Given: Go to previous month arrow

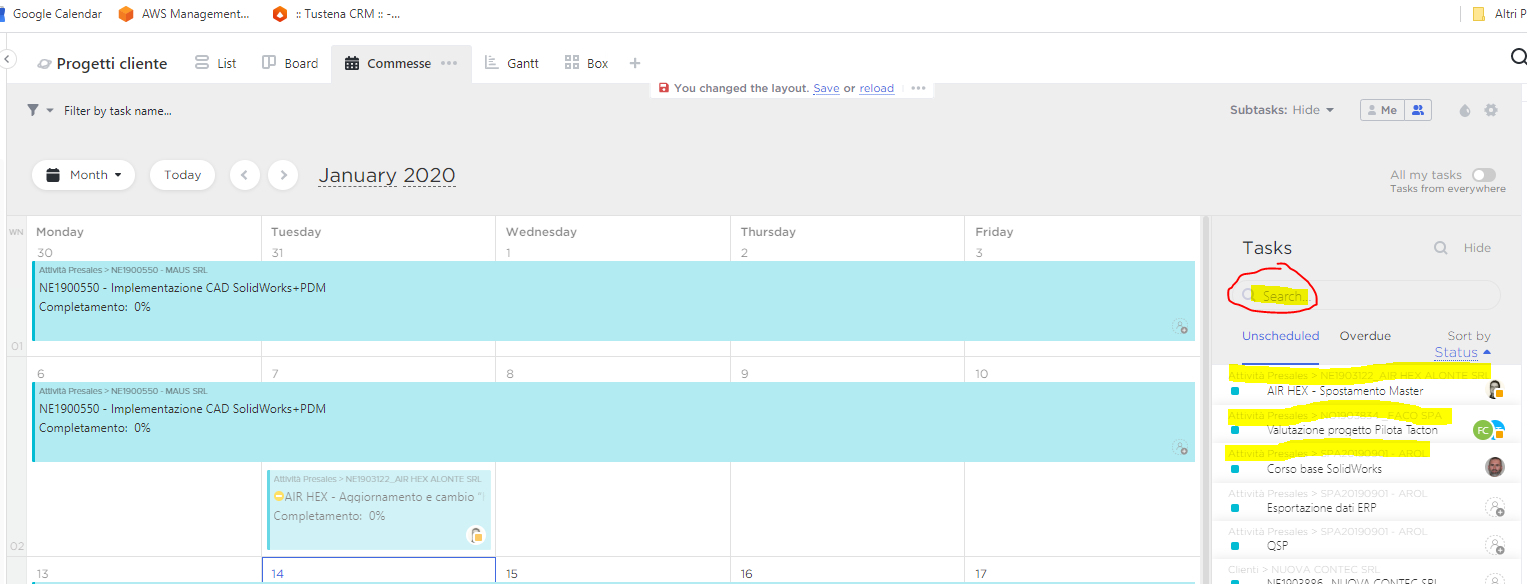Looking at the screenshot, I should tap(245, 175).
